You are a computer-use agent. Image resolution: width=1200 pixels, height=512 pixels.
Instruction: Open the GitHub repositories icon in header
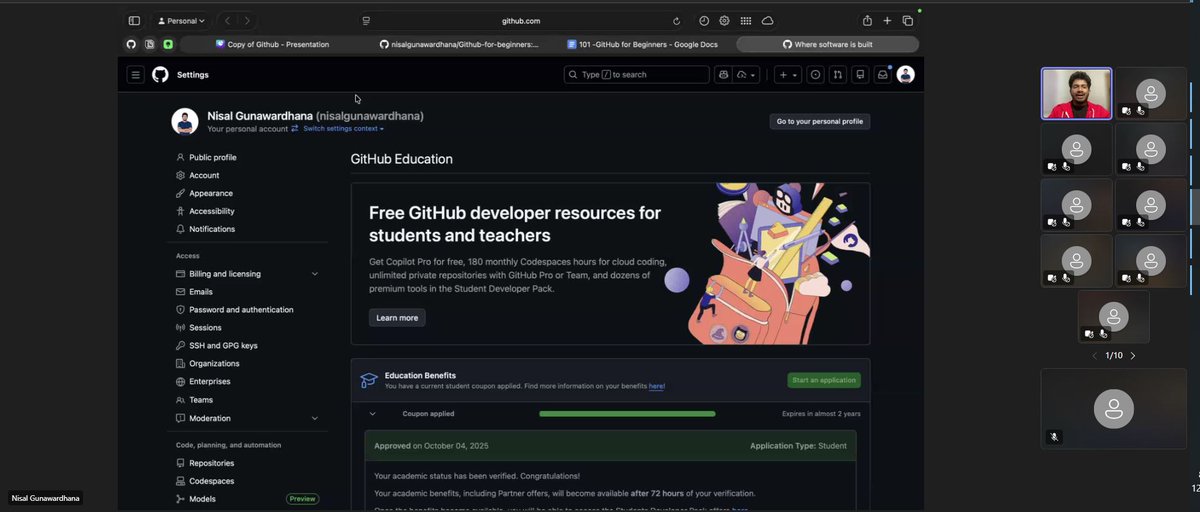click(x=860, y=75)
